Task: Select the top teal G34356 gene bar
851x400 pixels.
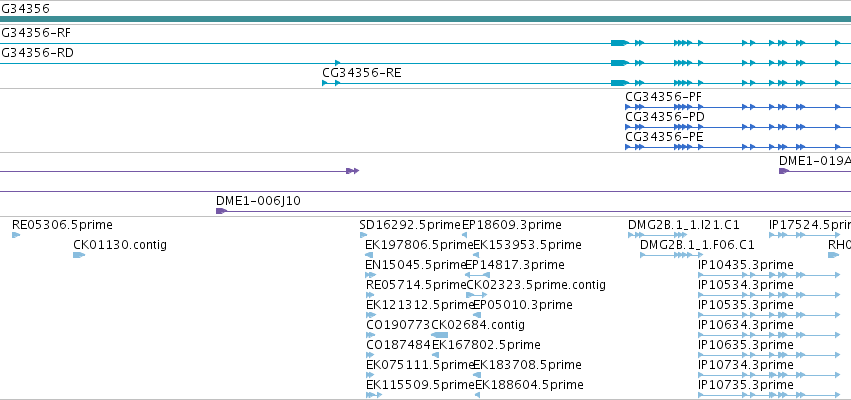Action: [x=426, y=20]
